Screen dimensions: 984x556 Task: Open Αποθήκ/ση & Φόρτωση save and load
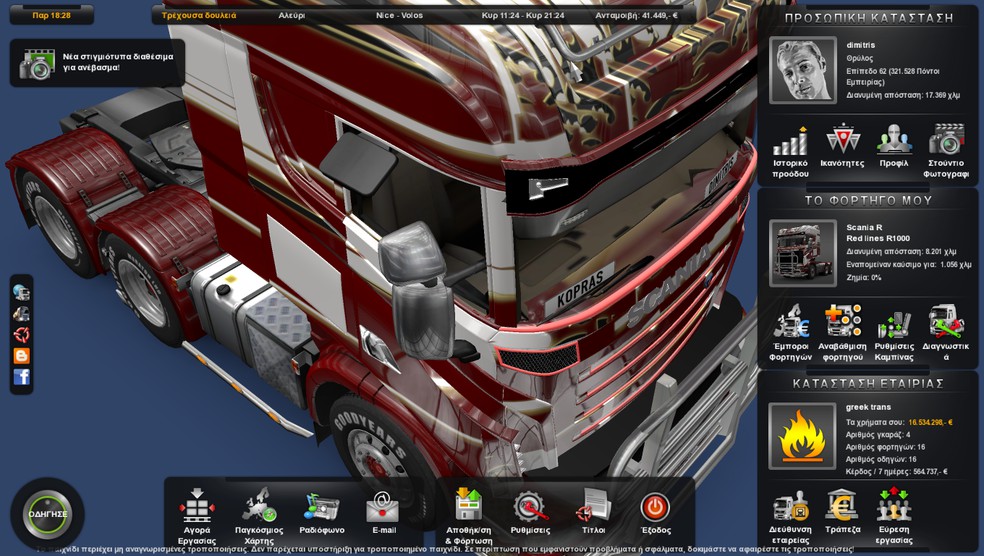(468, 508)
